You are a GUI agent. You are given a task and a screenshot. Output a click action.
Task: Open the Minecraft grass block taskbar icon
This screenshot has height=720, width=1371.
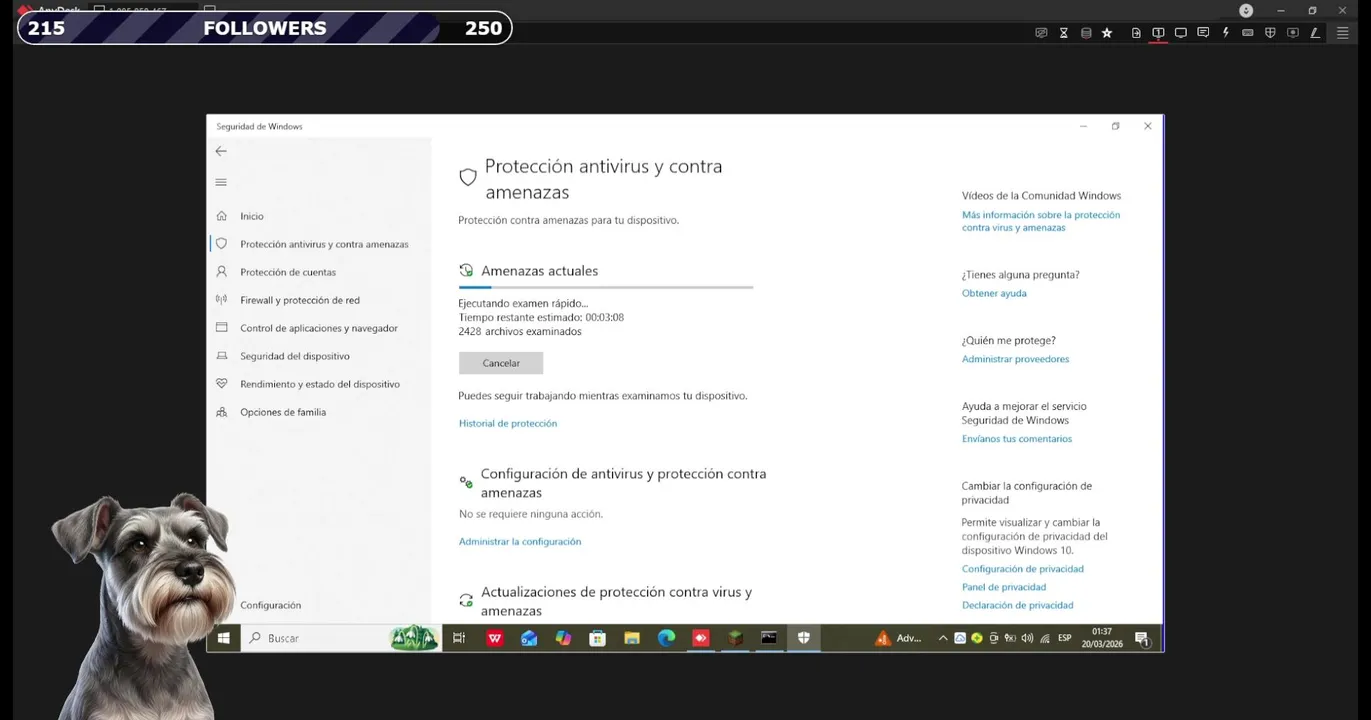735,638
